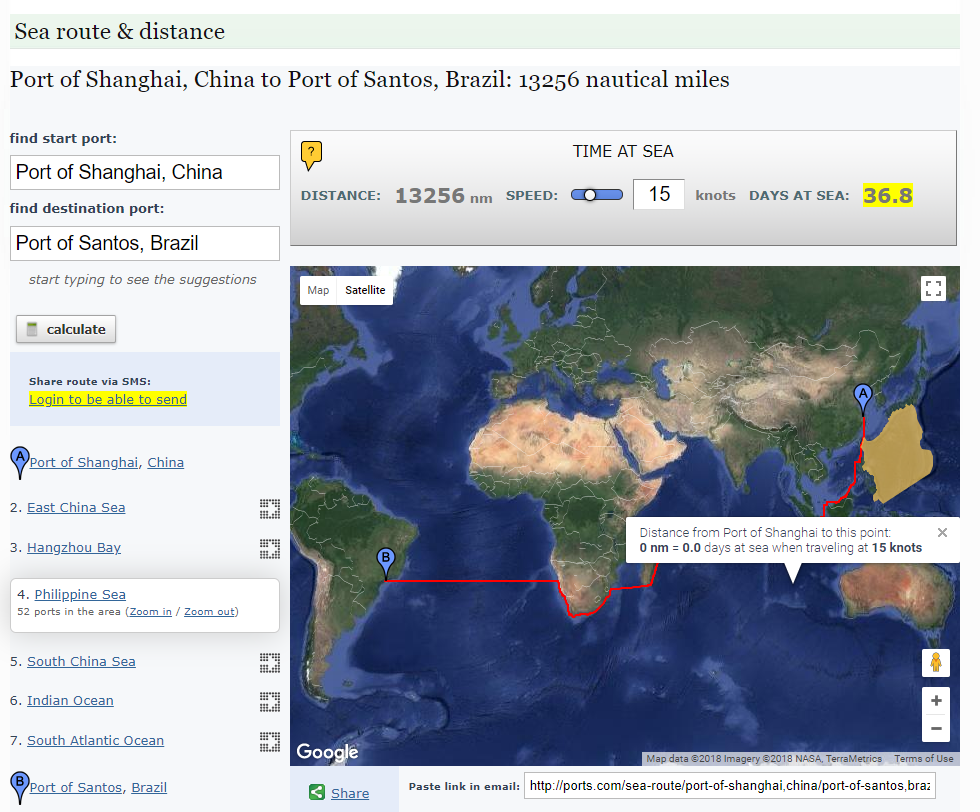
Task: Click Zoom out for Philippine Sea ports
Action: point(209,611)
